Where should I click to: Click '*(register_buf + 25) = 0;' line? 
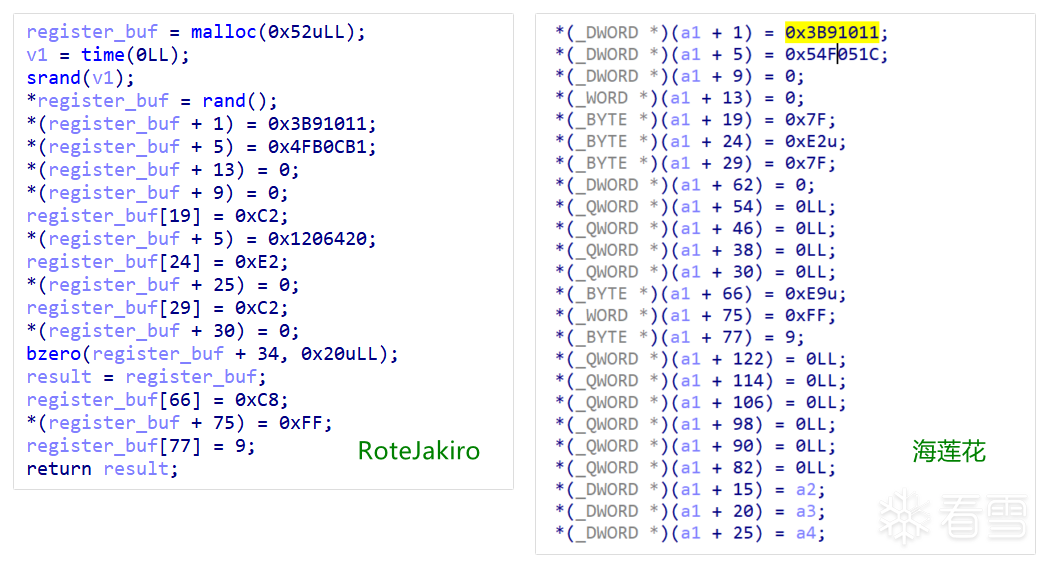pyautogui.click(x=163, y=284)
